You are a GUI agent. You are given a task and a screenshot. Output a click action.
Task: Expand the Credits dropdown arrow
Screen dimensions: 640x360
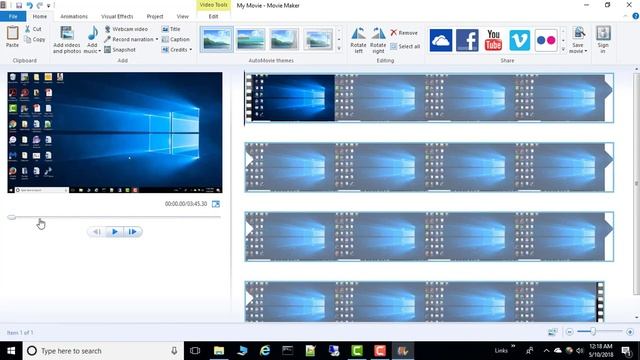(x=190, y=50)
